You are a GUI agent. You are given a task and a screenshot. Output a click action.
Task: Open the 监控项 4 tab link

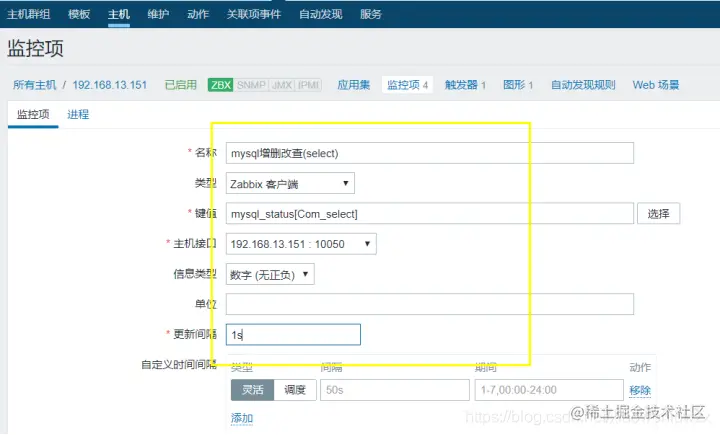(x=407, y=85)
